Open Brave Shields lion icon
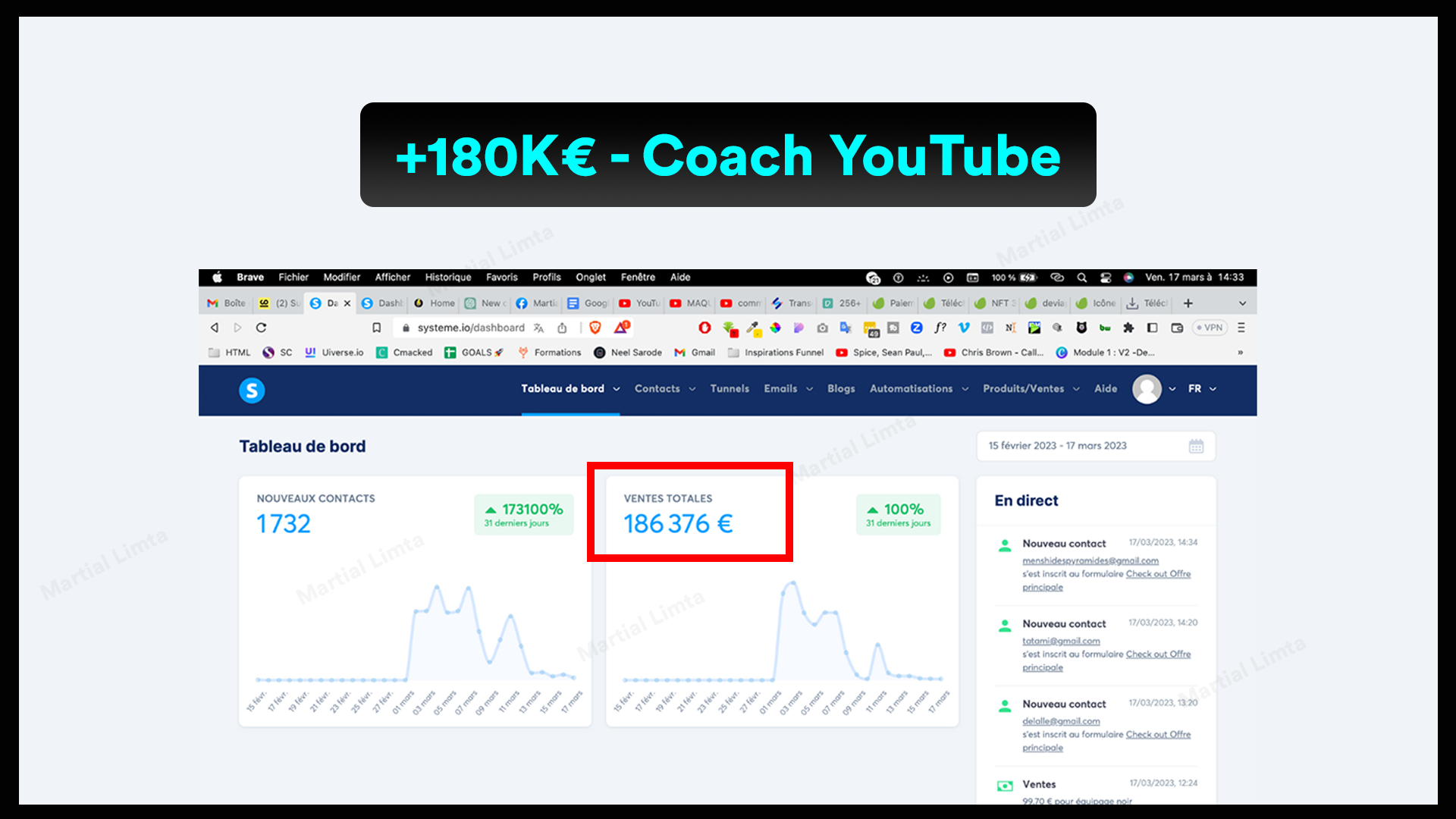The height and width of the screenshot is (819, 1456). click(x=595, y=328)
